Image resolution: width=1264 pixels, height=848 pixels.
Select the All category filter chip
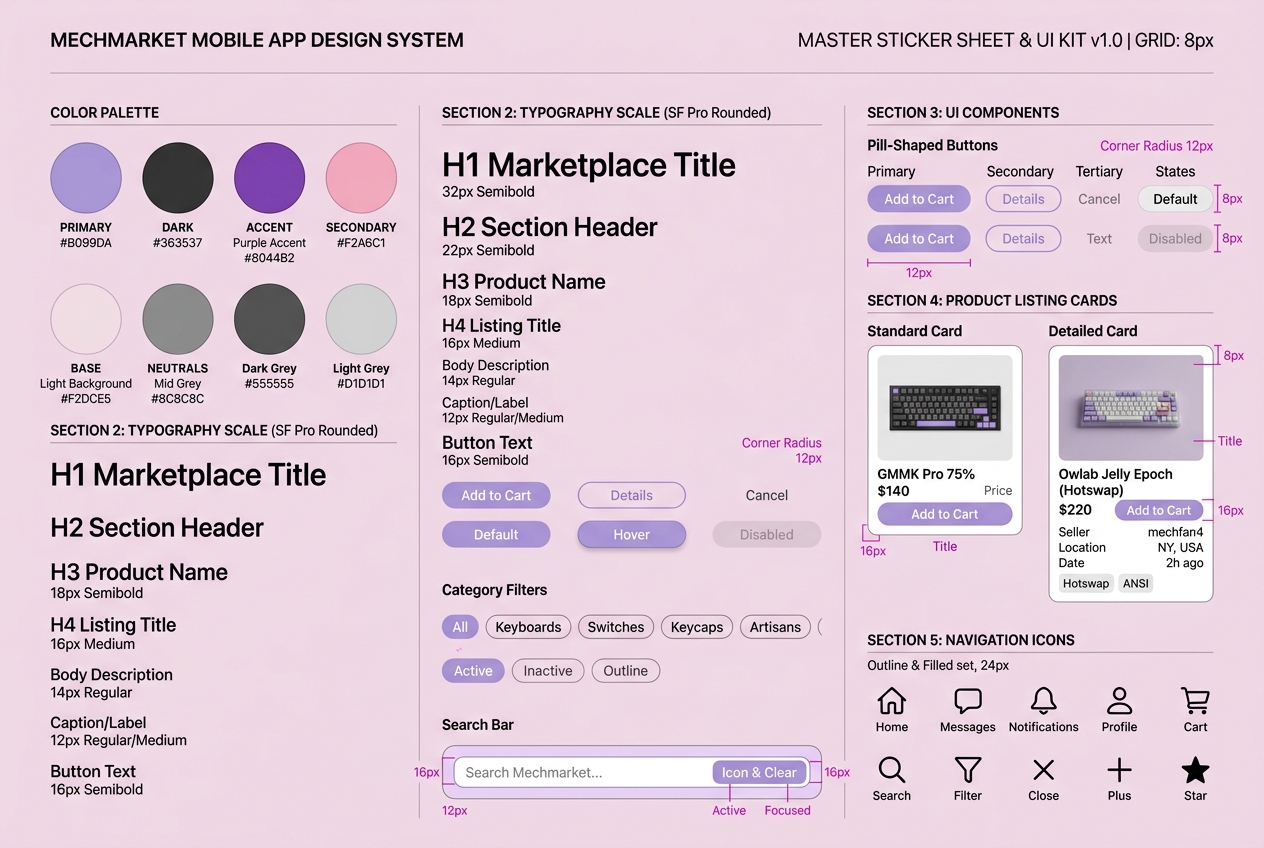(x=460, y=627)
